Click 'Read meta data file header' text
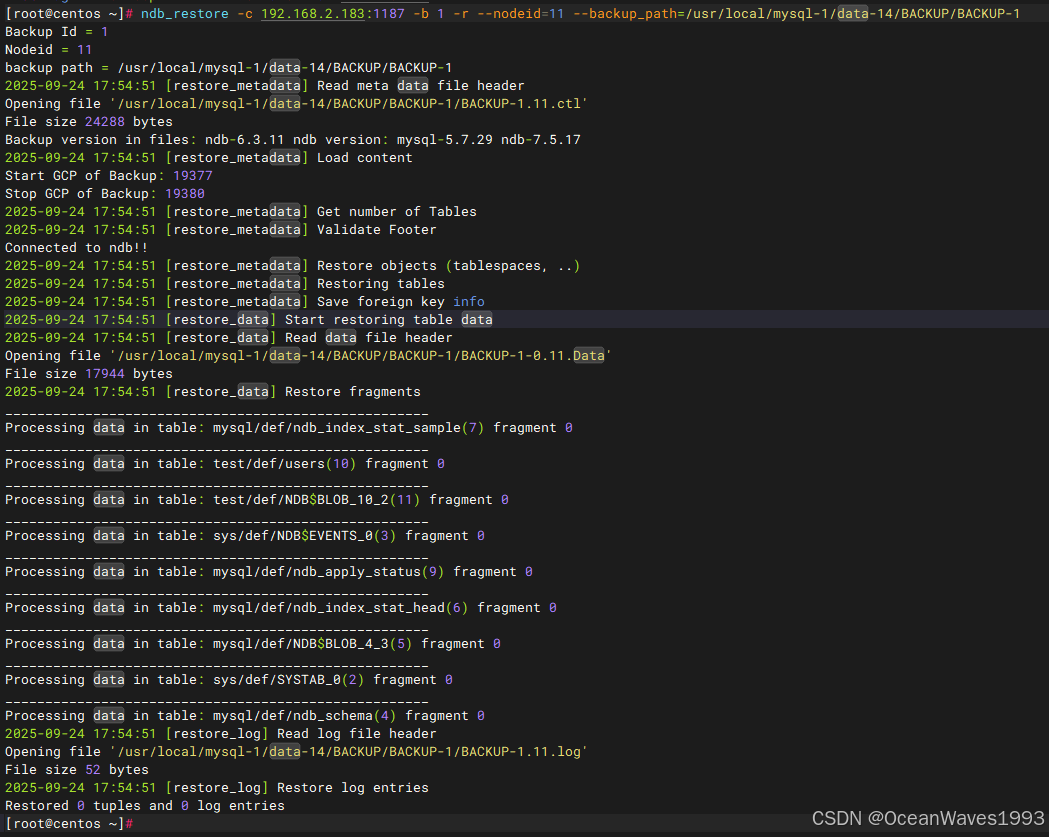This screenshot has width=1049, height=837. (421, 86)
